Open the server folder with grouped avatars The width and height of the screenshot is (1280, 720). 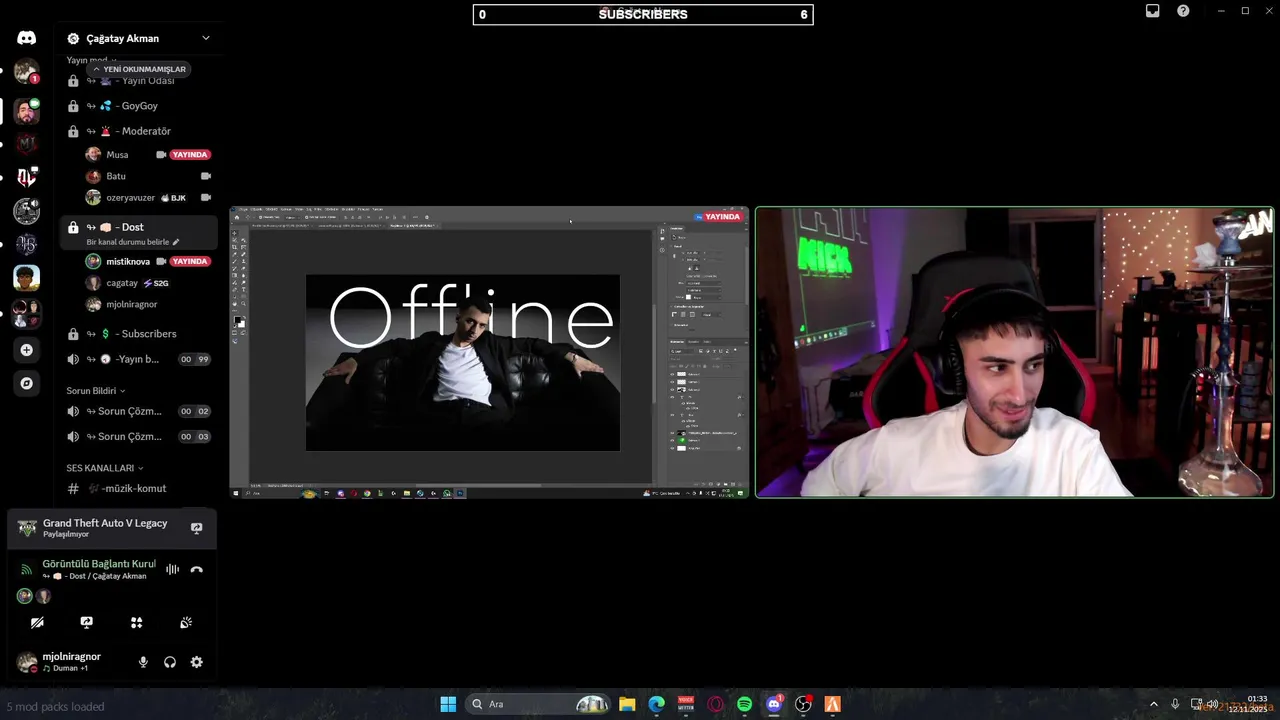[x=27, y=312]
